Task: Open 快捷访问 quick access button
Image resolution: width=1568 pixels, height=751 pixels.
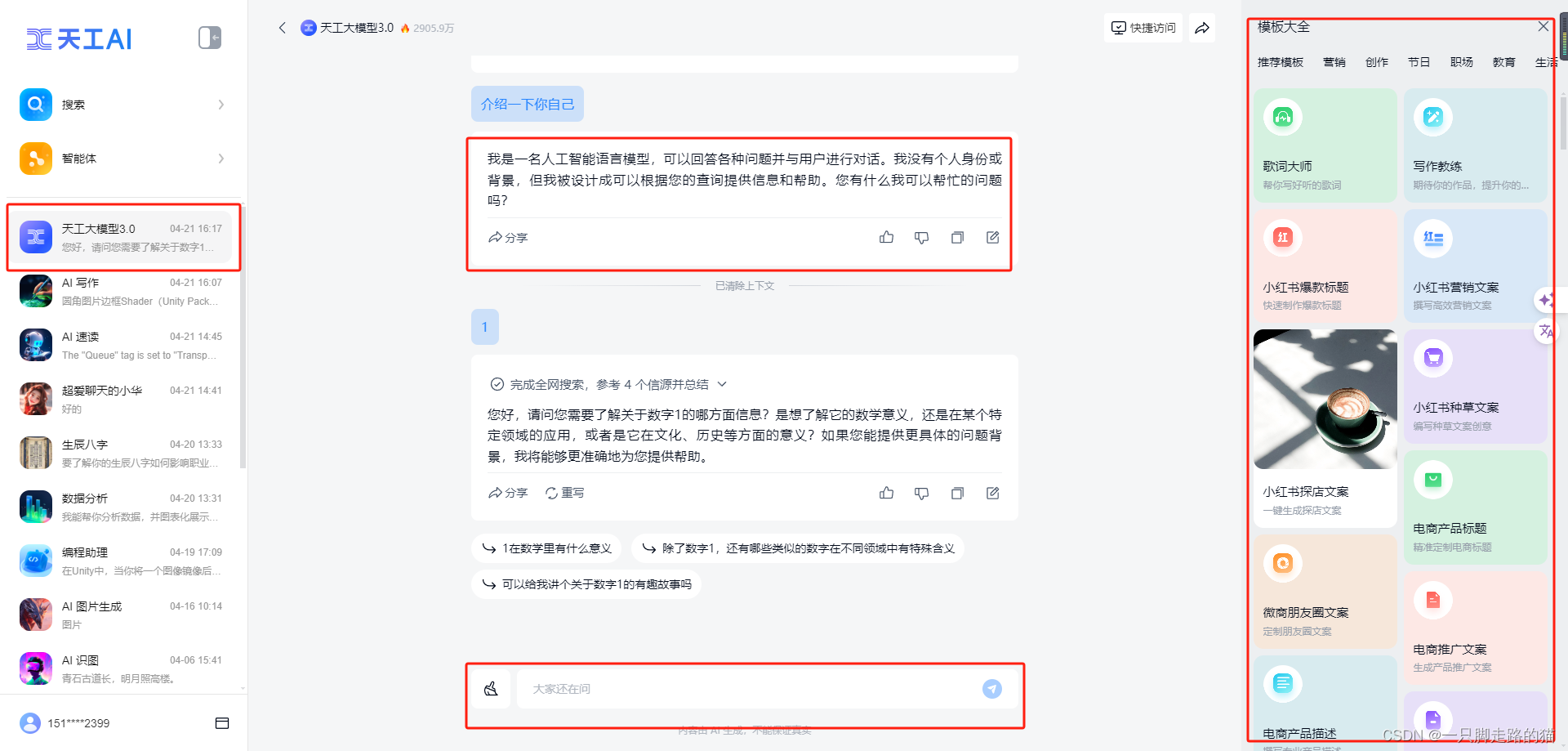Action: (1143, 28)
